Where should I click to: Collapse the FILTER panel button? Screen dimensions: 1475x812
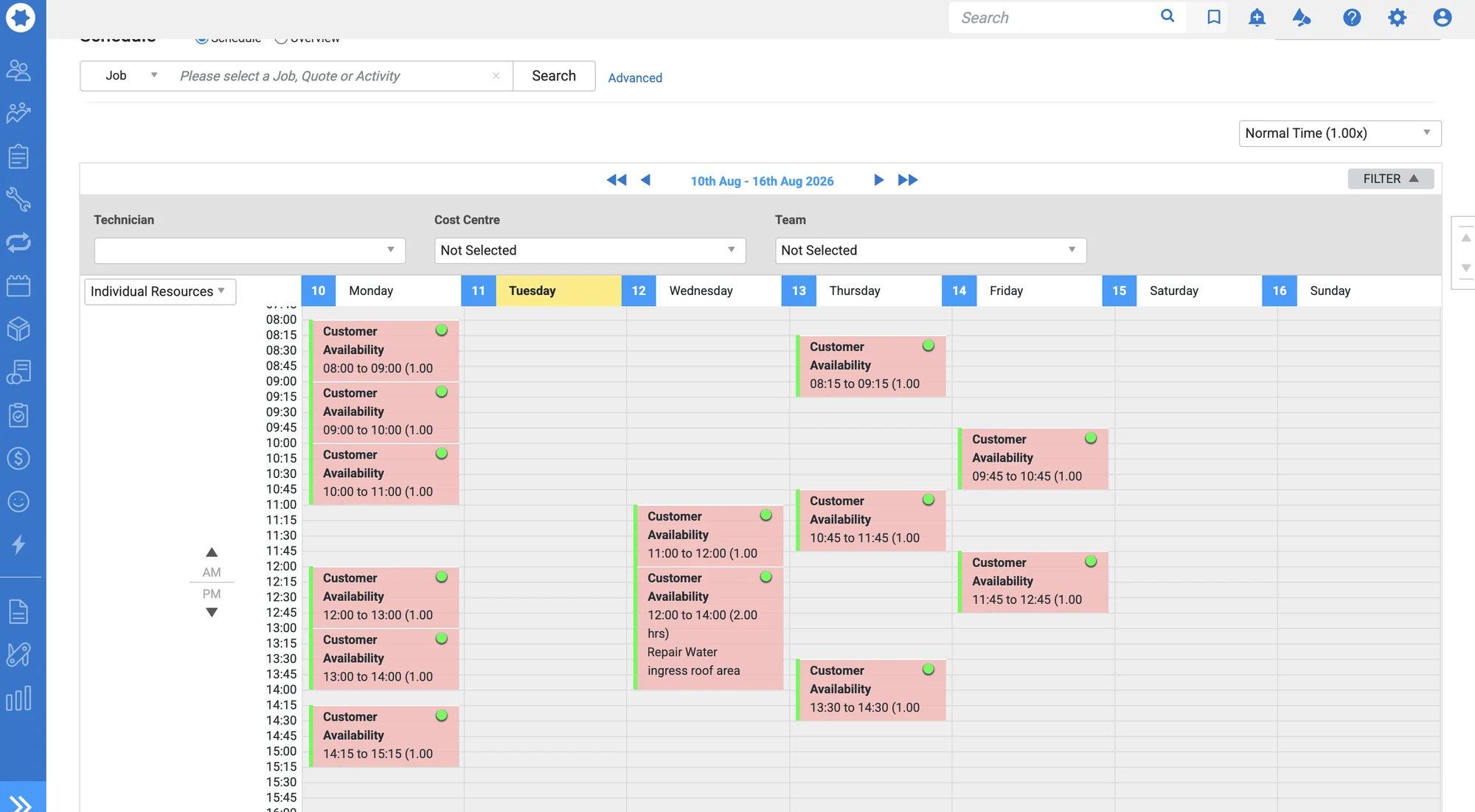(x=1391, y=178)
